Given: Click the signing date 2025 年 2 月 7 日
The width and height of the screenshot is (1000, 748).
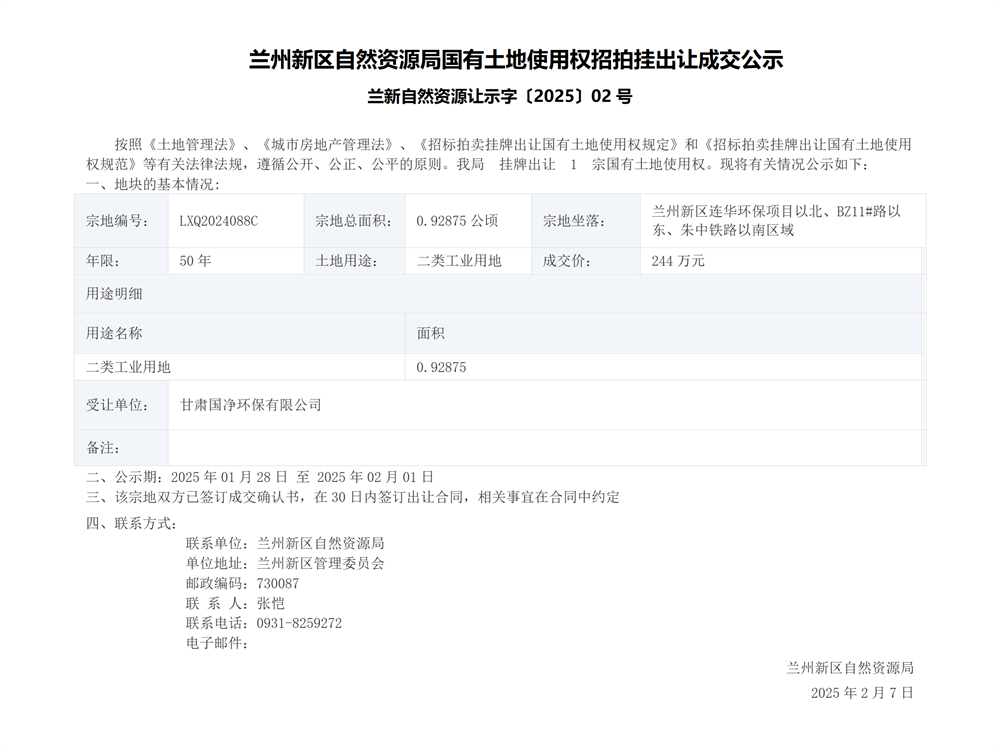Looking at the screenshot, I should [861, 692].
